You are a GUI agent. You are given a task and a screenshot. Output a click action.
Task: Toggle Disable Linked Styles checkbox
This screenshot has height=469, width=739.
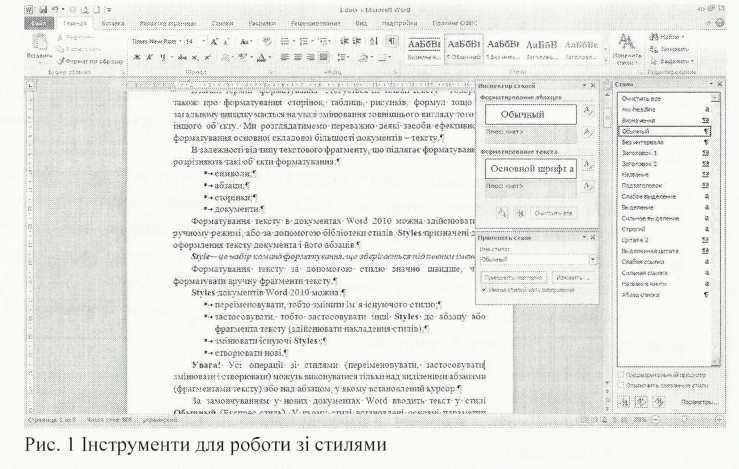point(621,385)
